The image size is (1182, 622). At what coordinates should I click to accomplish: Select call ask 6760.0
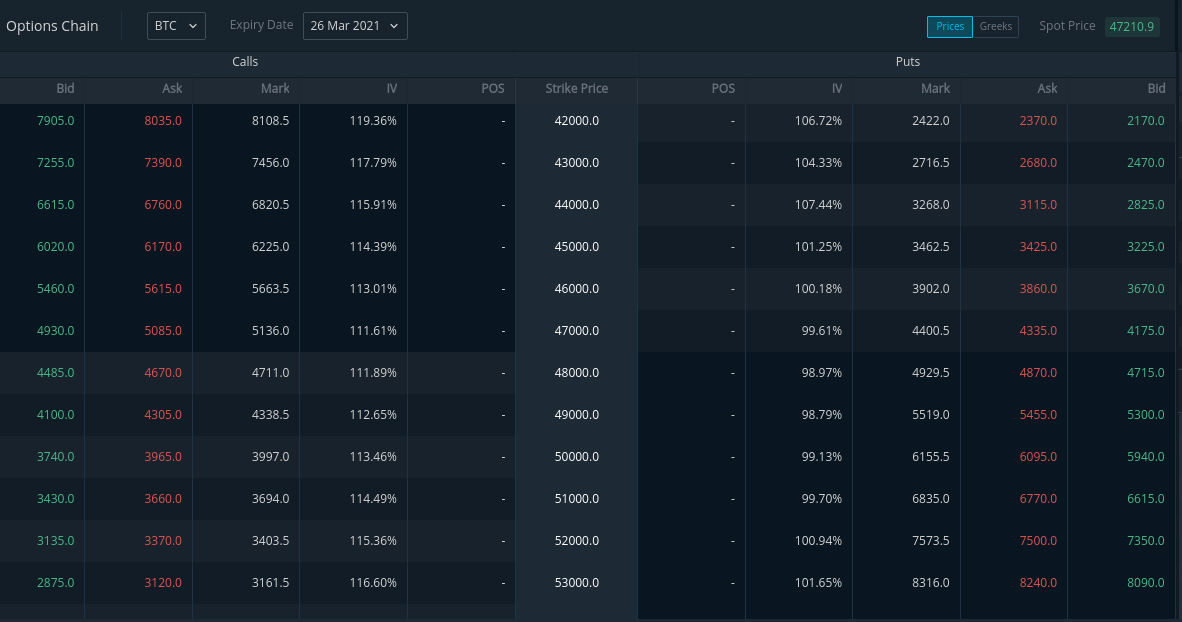tap(163, 204)
